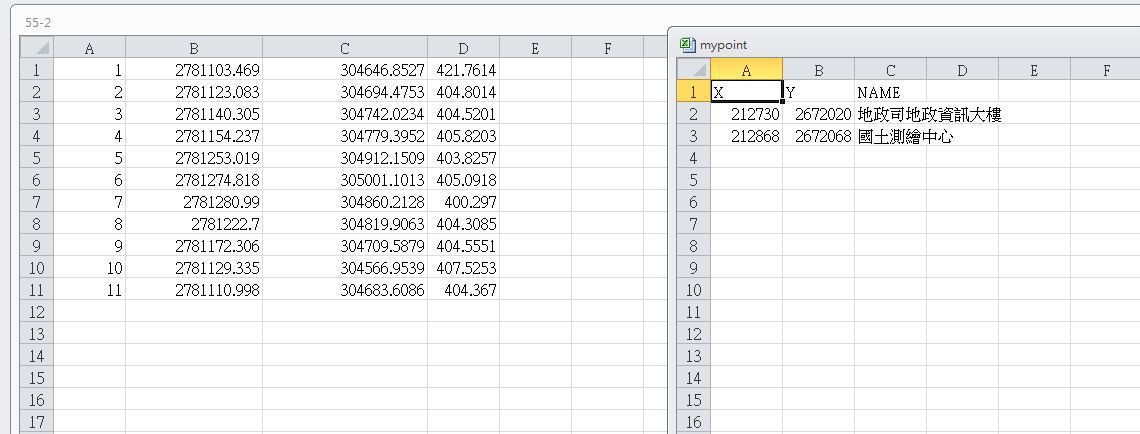
Task: Click cell containing 2781110.998
Action: pyautogui.click(x=194, y=290)
